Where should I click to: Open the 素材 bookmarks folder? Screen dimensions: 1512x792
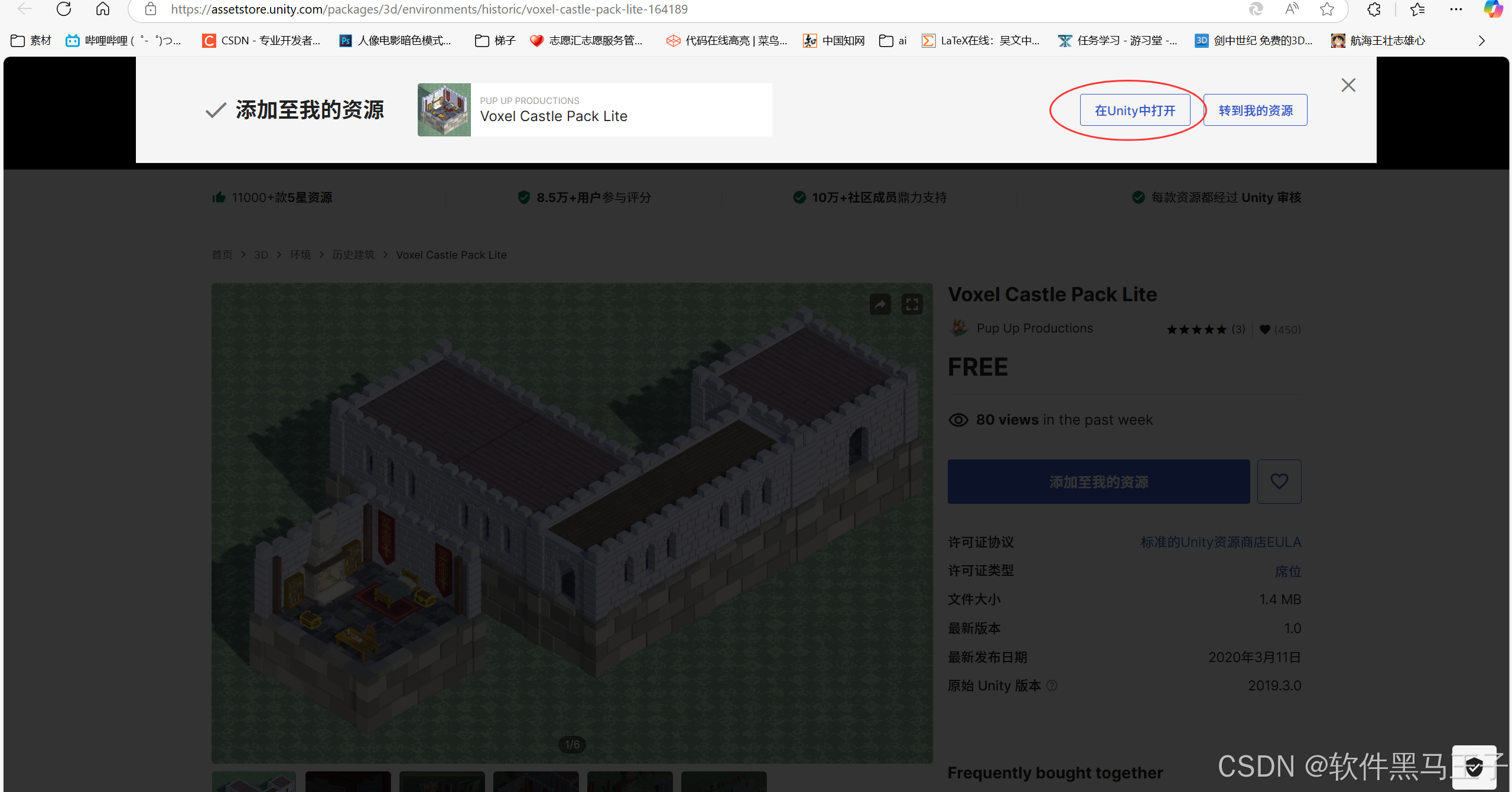pos(31,41)
